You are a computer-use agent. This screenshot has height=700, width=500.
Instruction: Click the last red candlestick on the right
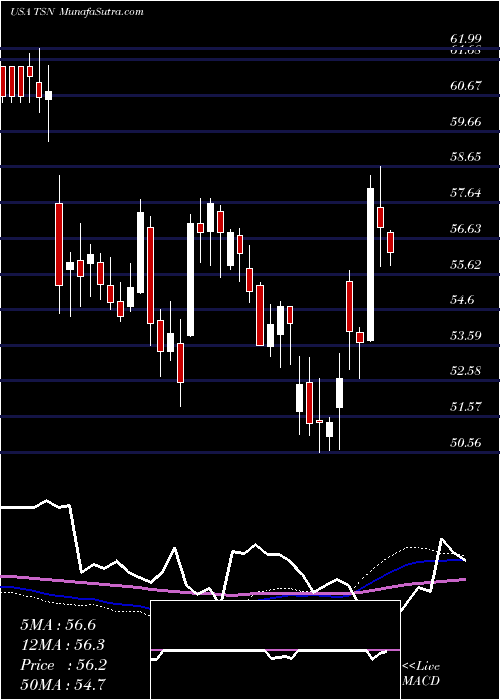(x=391, y=242)
